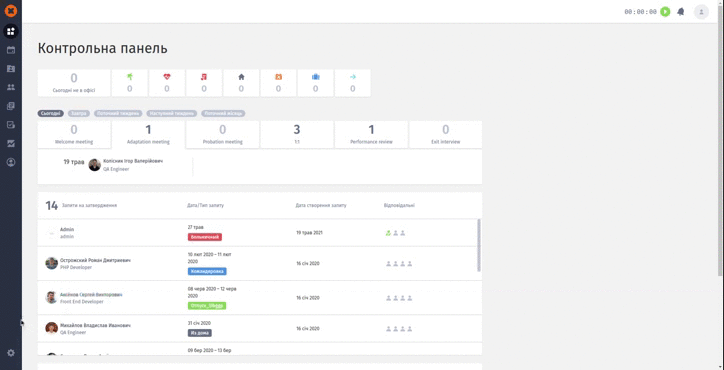The width and height of the screenshot is (724, 370).
Task: Click the '14 Запити на затвердження' header
Action: pyautogui.click(x=81, y=205)
